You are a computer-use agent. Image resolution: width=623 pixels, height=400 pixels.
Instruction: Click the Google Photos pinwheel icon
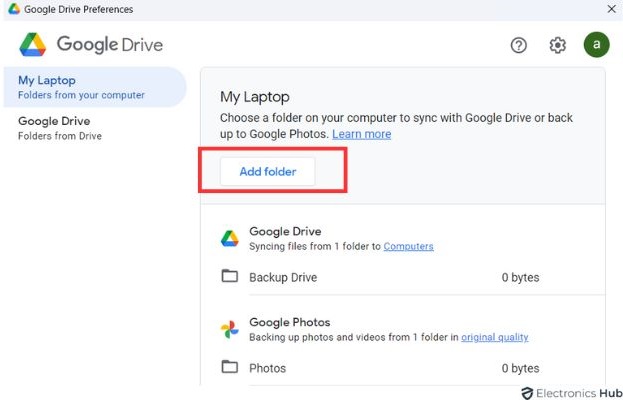coord(230,329)
